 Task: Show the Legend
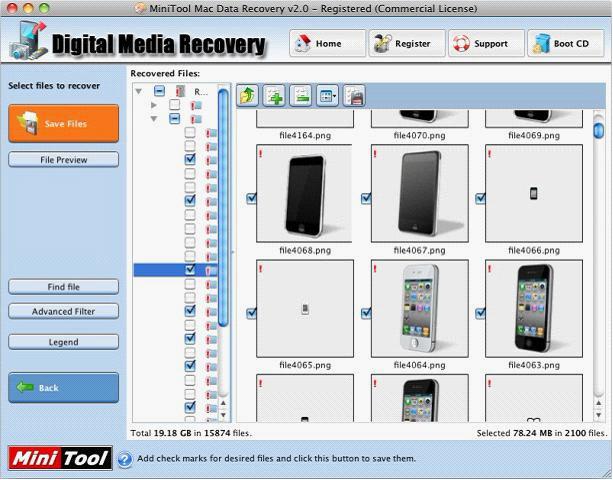point(63,342)
